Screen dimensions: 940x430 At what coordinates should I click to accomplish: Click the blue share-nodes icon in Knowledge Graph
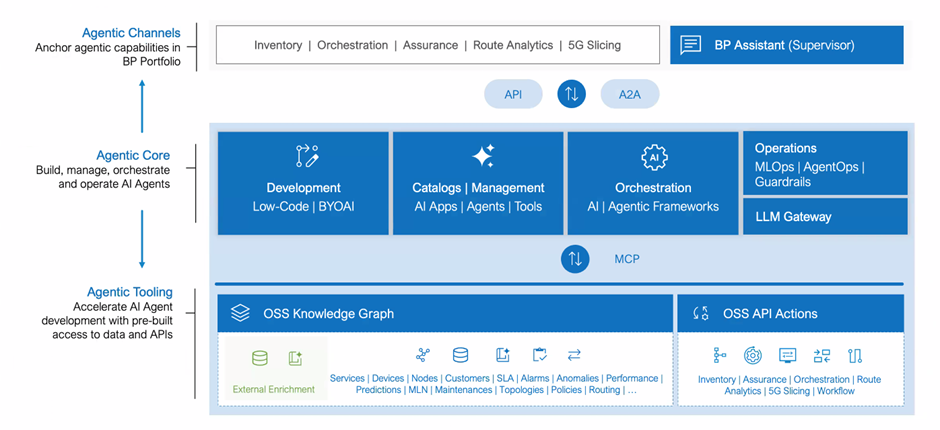423,355
